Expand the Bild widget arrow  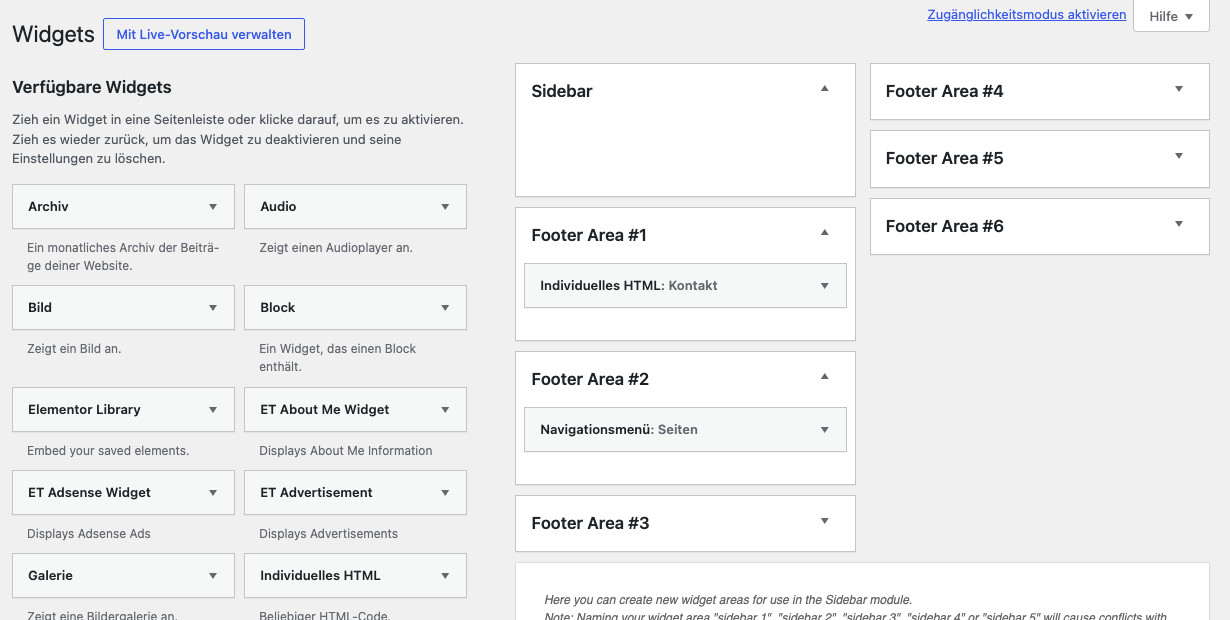(213, 308)
